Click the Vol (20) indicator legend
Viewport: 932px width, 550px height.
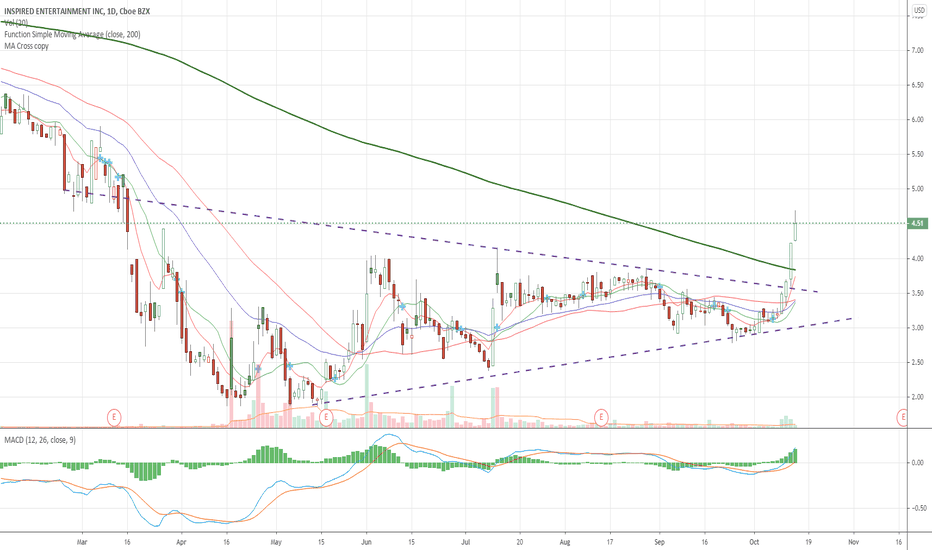coord(16,23)
